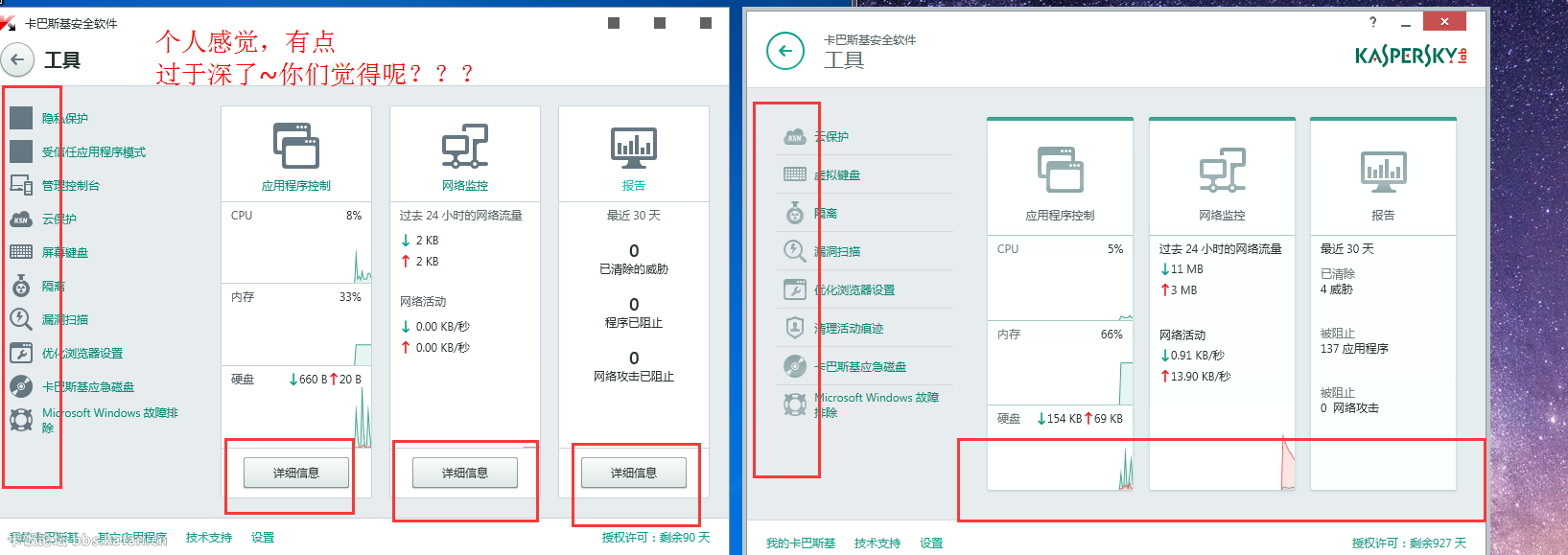Screen dimensions: 1568x555
Task: Click 详细信息 button under 网络监控
Action: [x=465, y=473]
